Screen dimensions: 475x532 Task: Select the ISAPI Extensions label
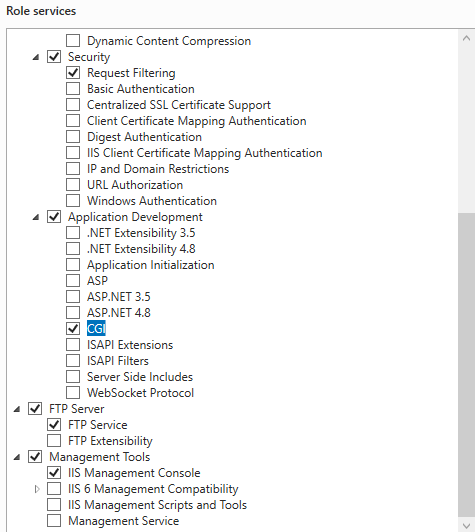click(x=130, y=345)
